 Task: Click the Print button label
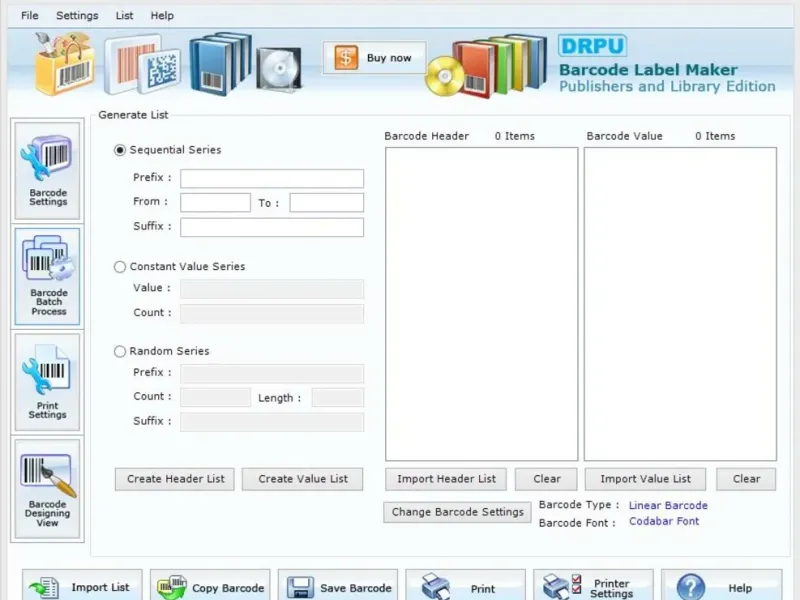click(483, 589)
